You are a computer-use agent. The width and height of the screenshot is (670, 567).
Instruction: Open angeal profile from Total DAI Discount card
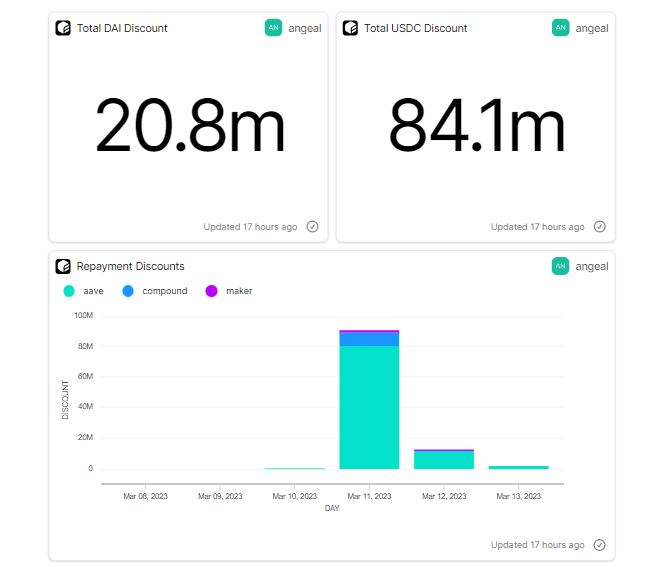(305, 28)
